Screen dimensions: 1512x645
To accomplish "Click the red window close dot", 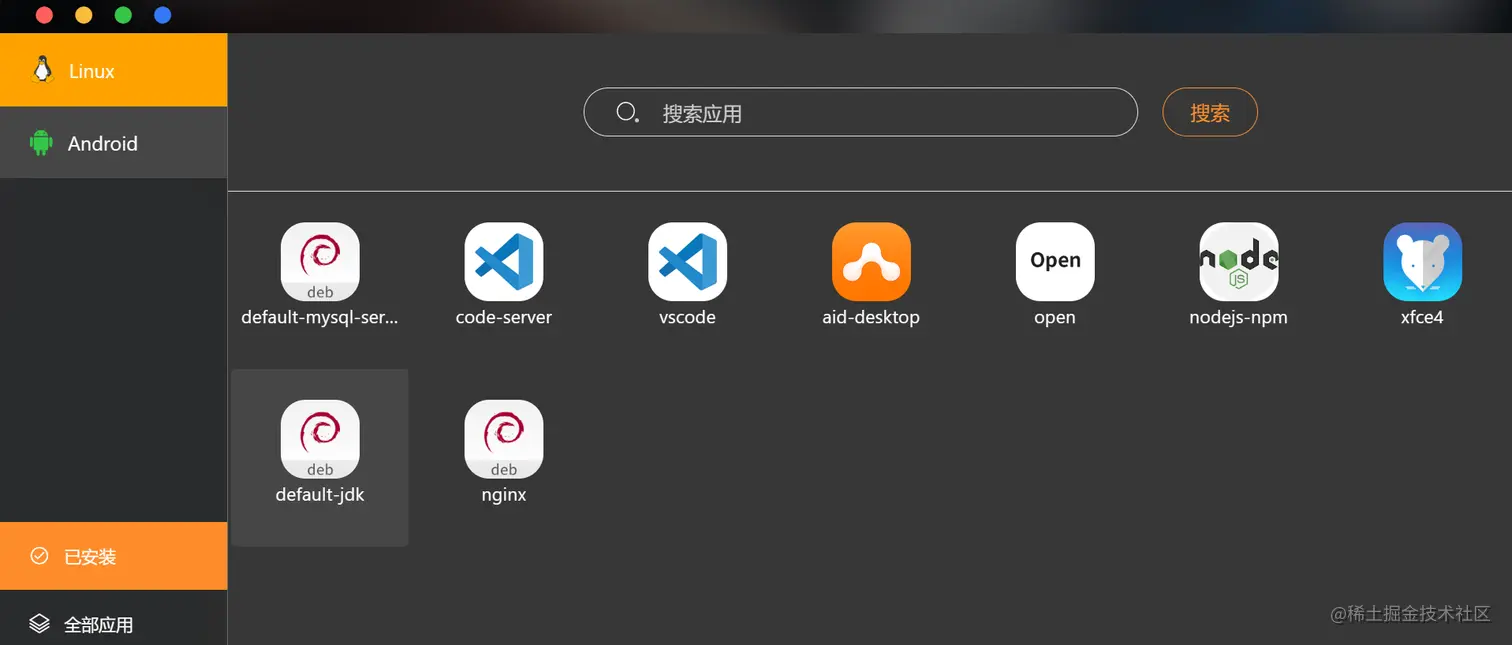I will point(44,15).
